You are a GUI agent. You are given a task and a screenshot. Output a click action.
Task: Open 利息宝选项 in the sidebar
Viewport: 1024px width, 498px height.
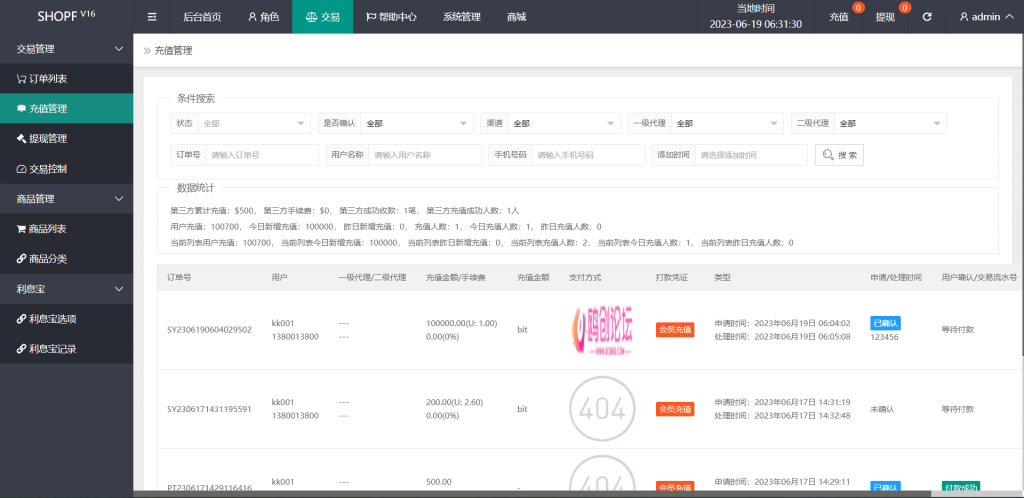(x=67, y=319)
